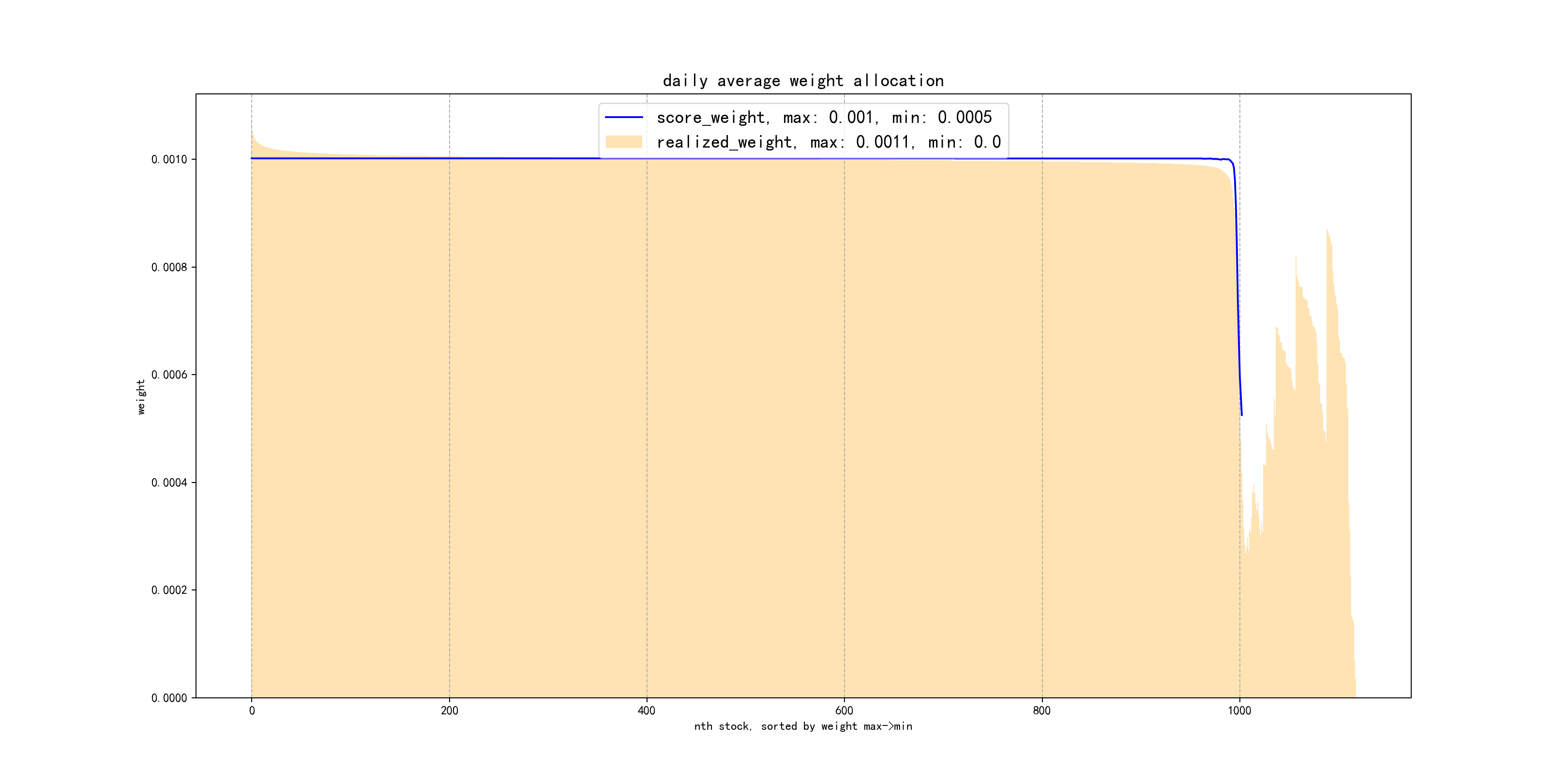Click the y-axis tick label 0.0010
This screenshot has height=784, width=1568.
169,160
